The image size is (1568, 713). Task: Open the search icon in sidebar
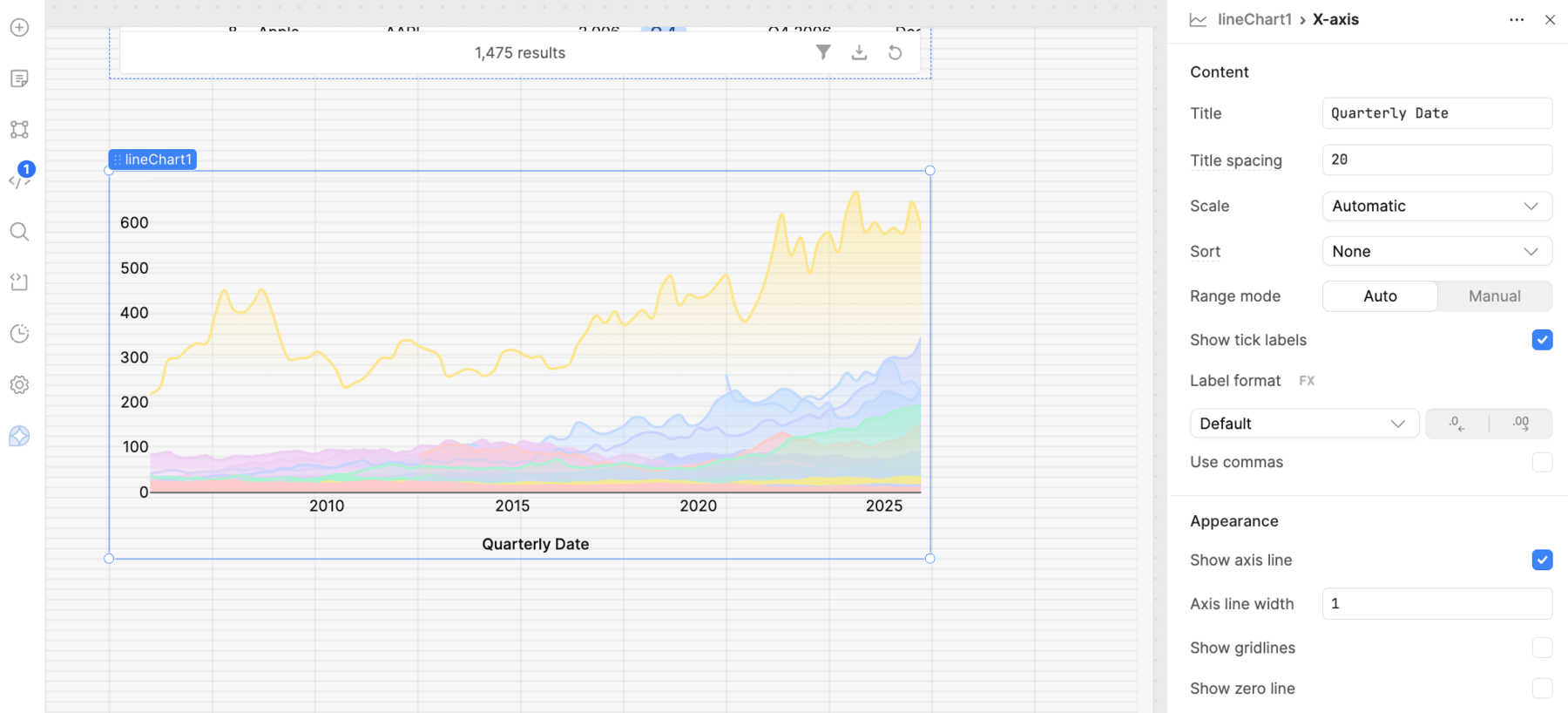[19, 232]
